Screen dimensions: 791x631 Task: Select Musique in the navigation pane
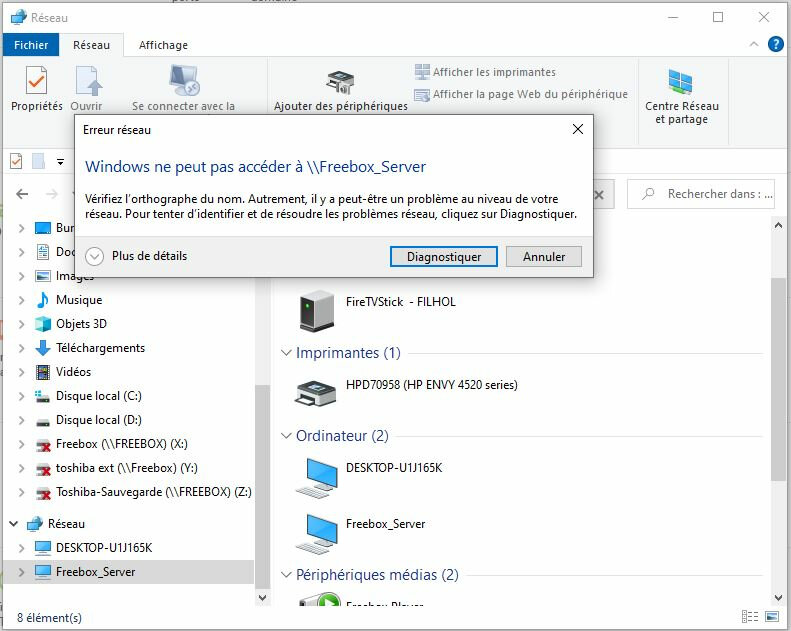coord(79,300)
